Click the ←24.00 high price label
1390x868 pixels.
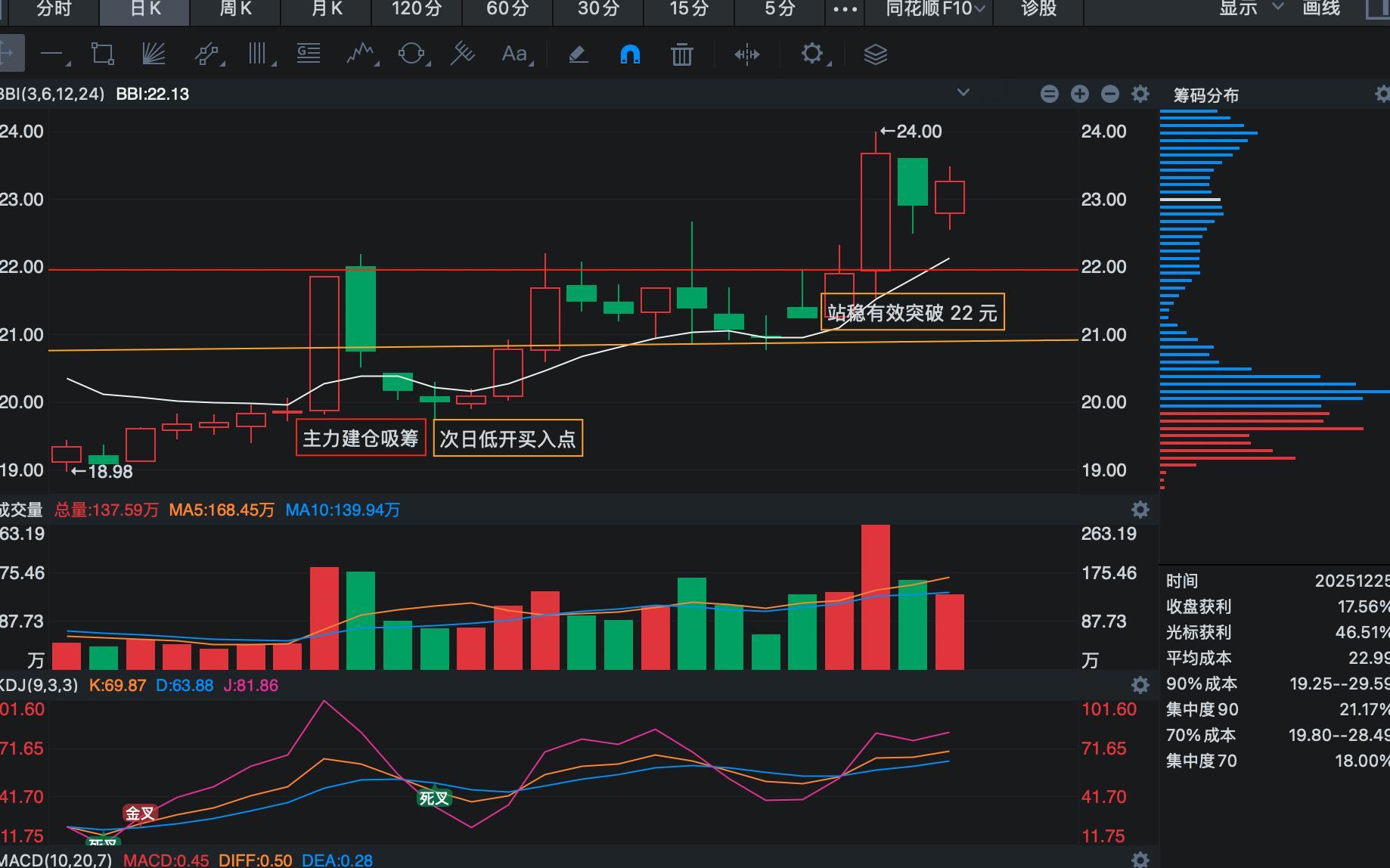click(911, 132)
